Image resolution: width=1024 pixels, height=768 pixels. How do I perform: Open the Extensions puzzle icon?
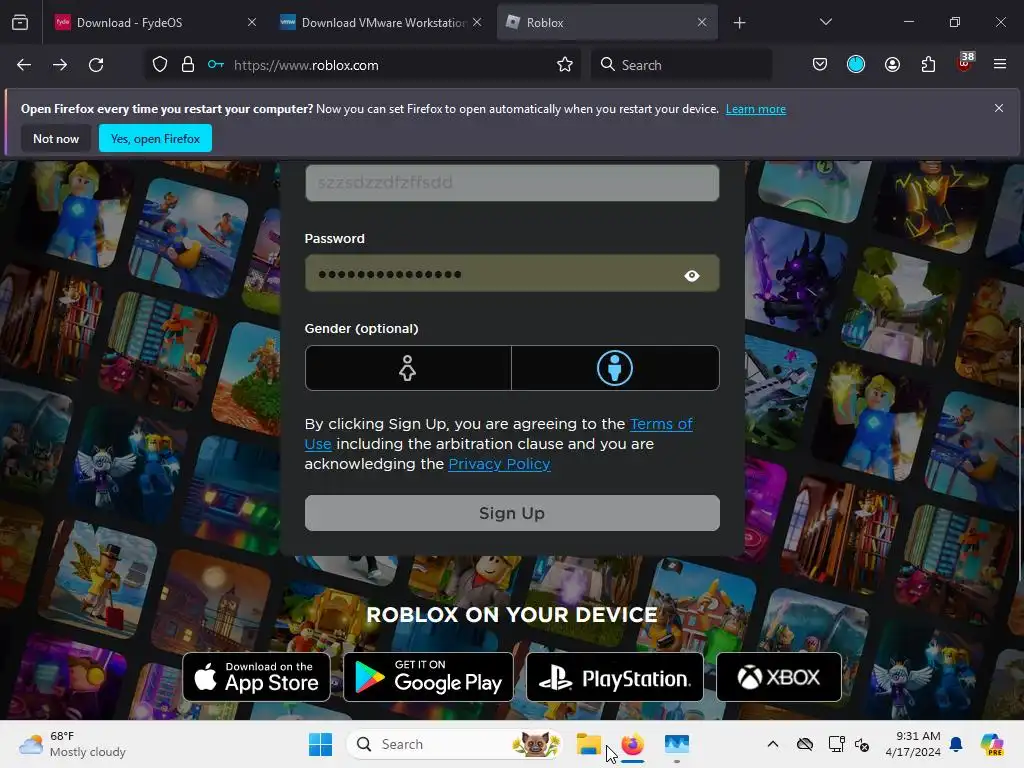(928, 64)
